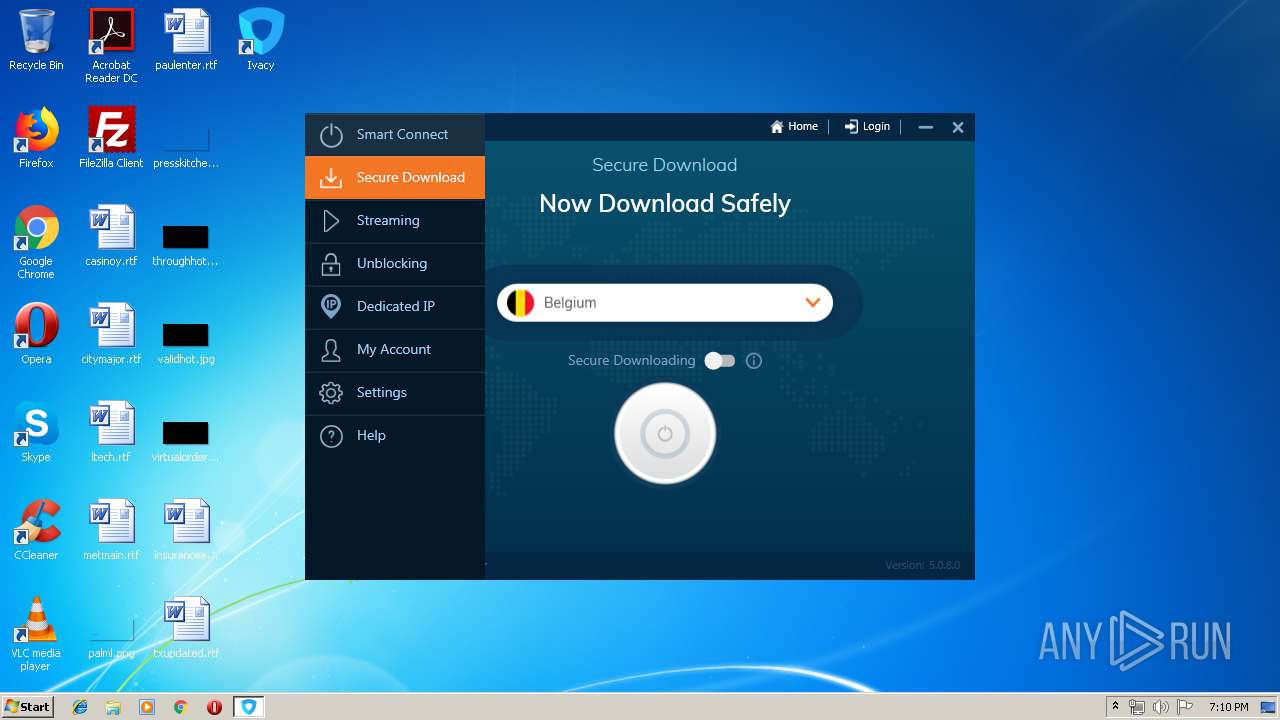This screenshot has height=720, width=1280.
Task: Click the Belgium country selection field
Action: 665,303
